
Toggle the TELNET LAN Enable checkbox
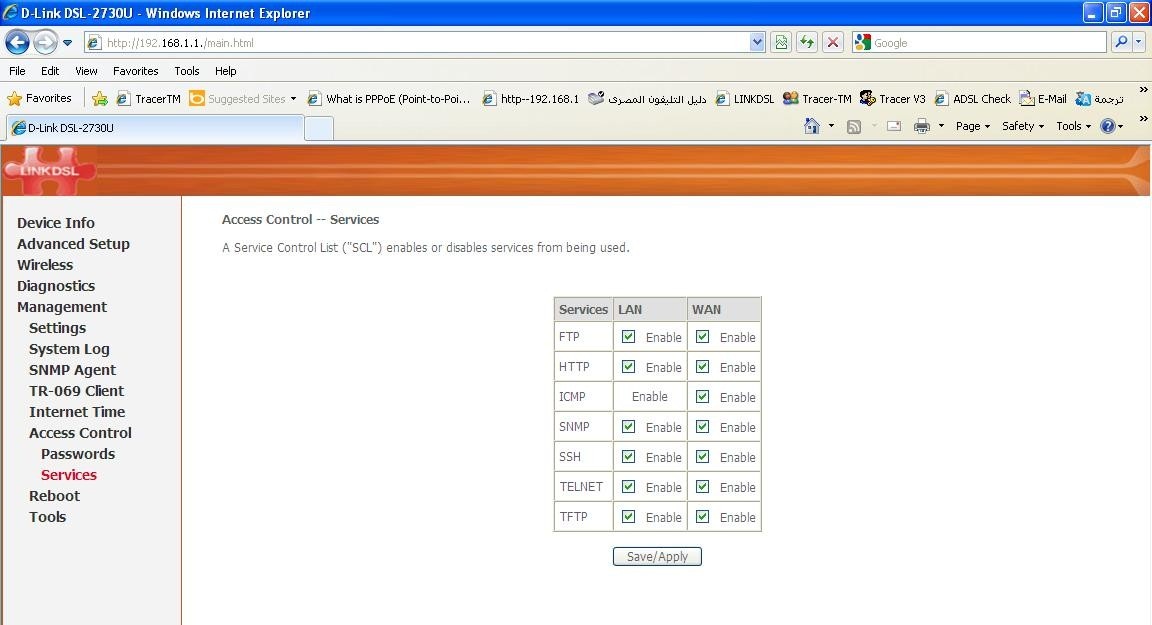point(628,487)
